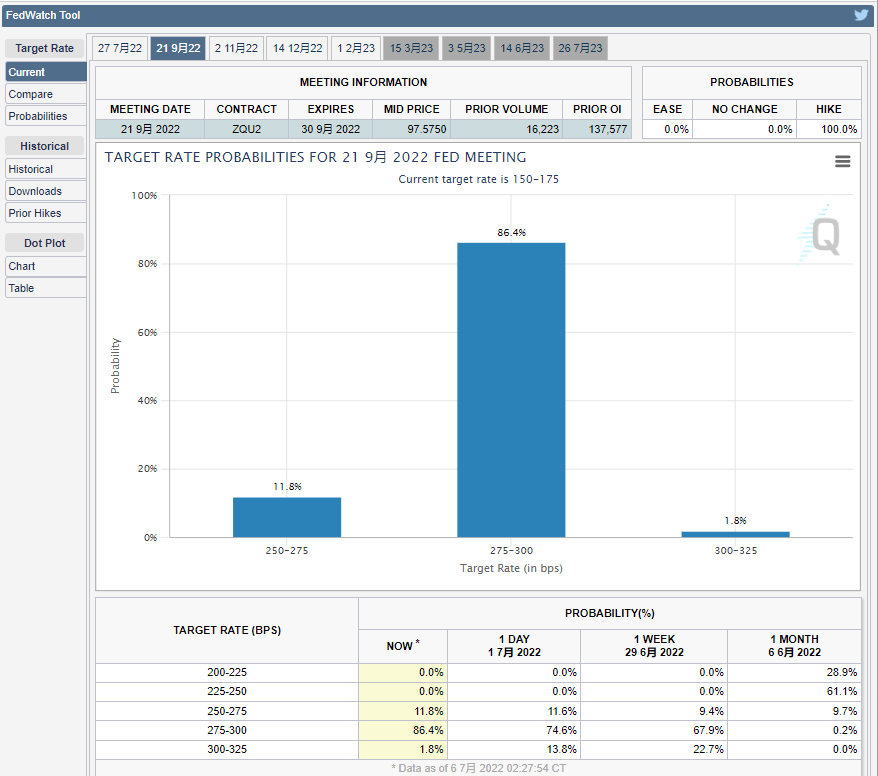Open Probabilities in the sidebar
The width and height of the screenshot is (878, 776).
(46, 116)
